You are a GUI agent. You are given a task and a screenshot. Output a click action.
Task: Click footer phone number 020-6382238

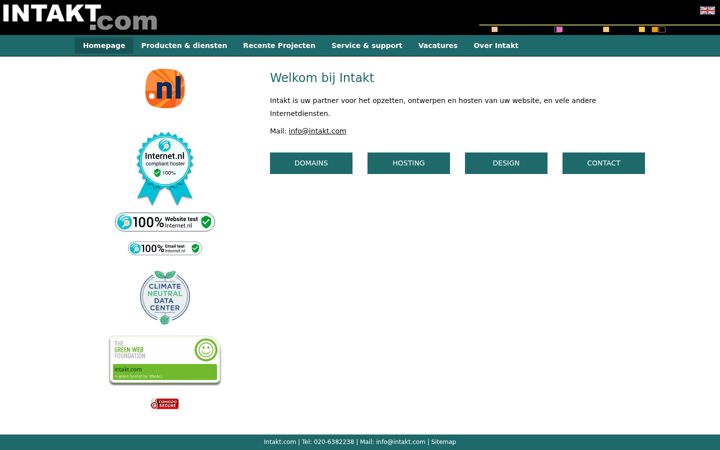[x=334, y=442]
